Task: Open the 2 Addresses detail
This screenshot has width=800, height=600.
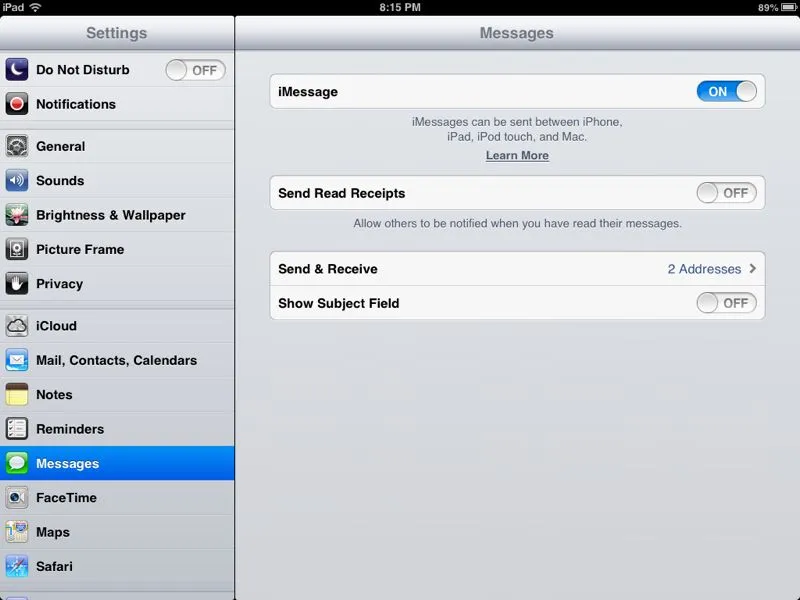Action: click(x=704, y=269)
